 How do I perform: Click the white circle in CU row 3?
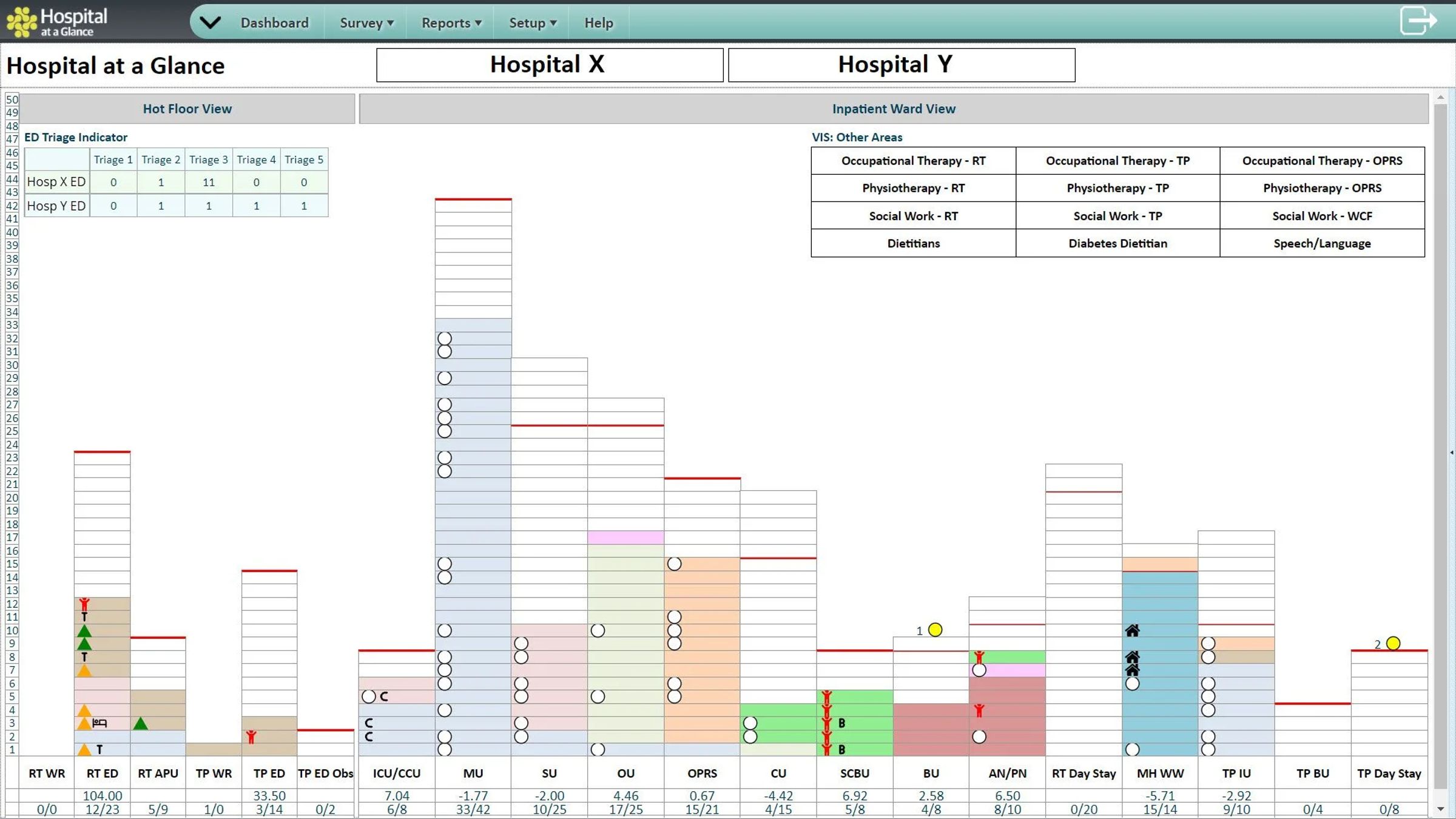click(x=750, y=723)
